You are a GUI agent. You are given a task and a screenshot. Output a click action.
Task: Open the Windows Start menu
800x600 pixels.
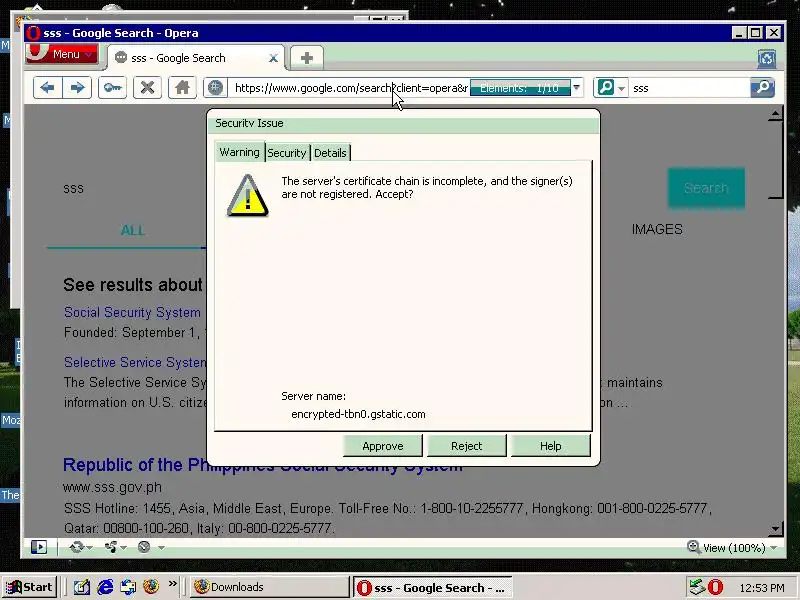click(x=30, y=587)
